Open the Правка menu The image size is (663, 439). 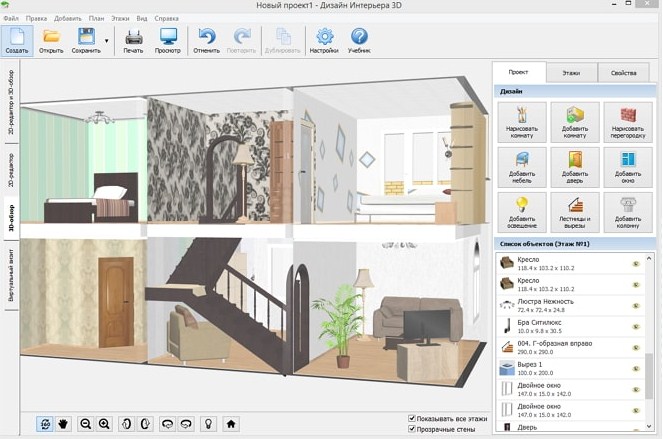click(x=36, y=19)
